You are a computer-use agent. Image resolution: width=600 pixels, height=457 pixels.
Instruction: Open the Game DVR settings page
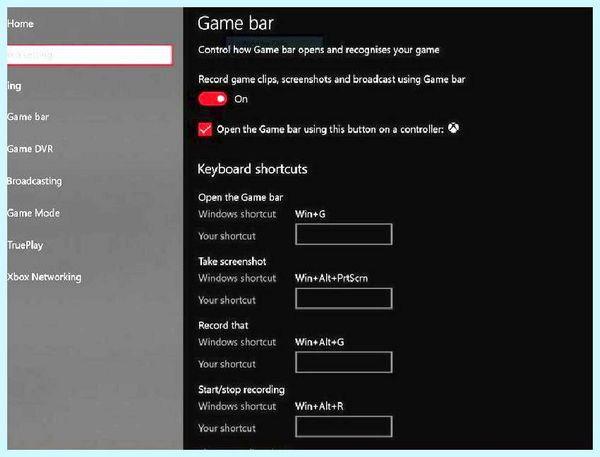click(x=30, y=149)
